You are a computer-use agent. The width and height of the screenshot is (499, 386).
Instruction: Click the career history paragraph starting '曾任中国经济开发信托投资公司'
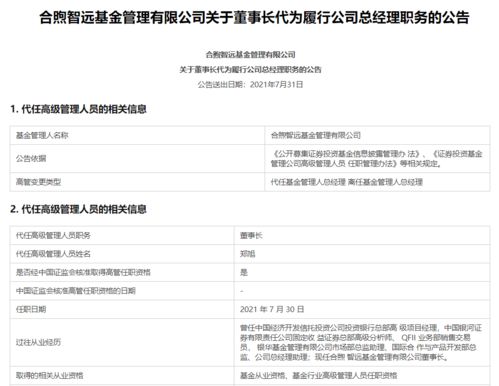[x=361, y=342]
